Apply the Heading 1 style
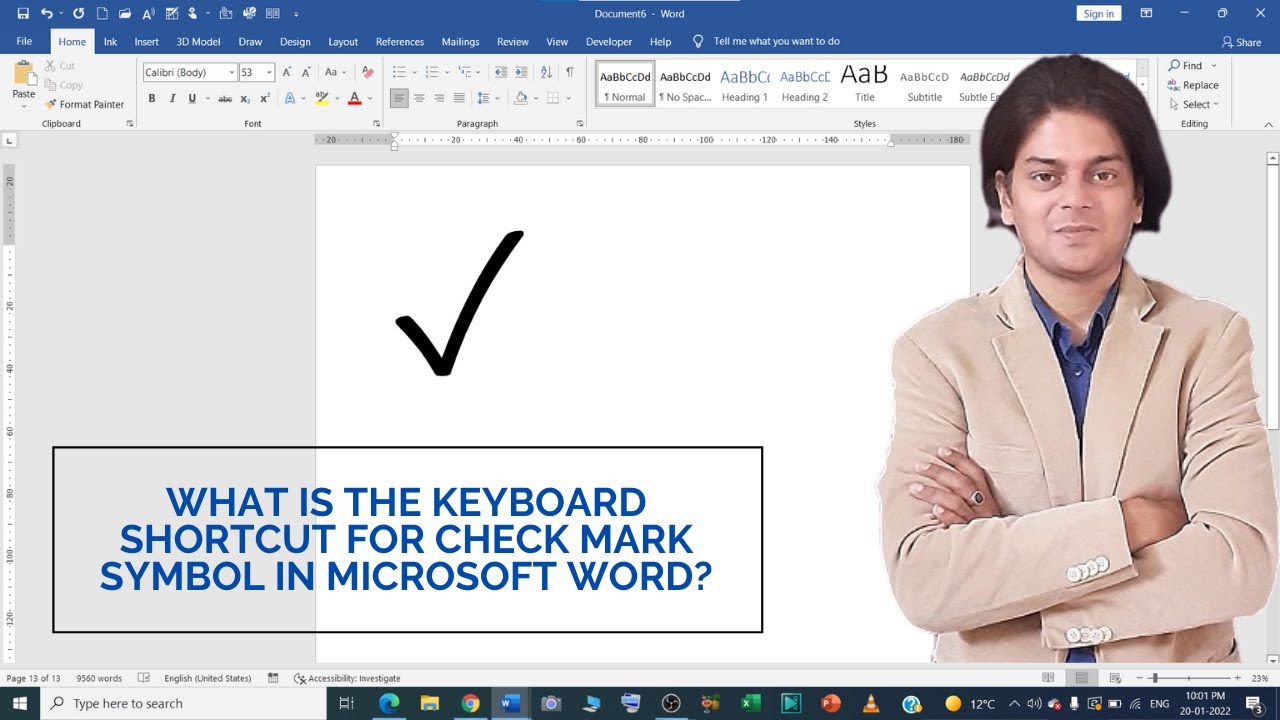Image resolution: width=1280 pixels, height=720 pixels. coord(745,82)
